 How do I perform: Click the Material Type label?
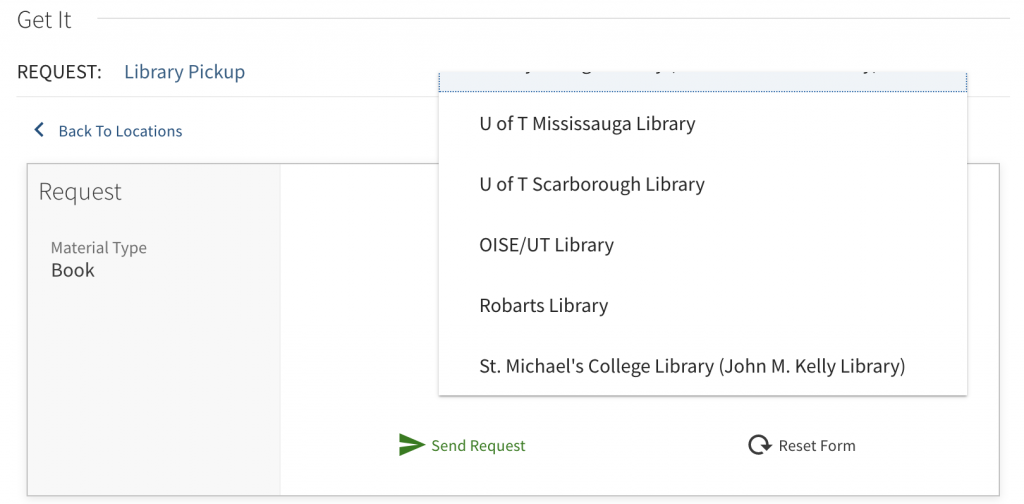click(x=99, y=248)
